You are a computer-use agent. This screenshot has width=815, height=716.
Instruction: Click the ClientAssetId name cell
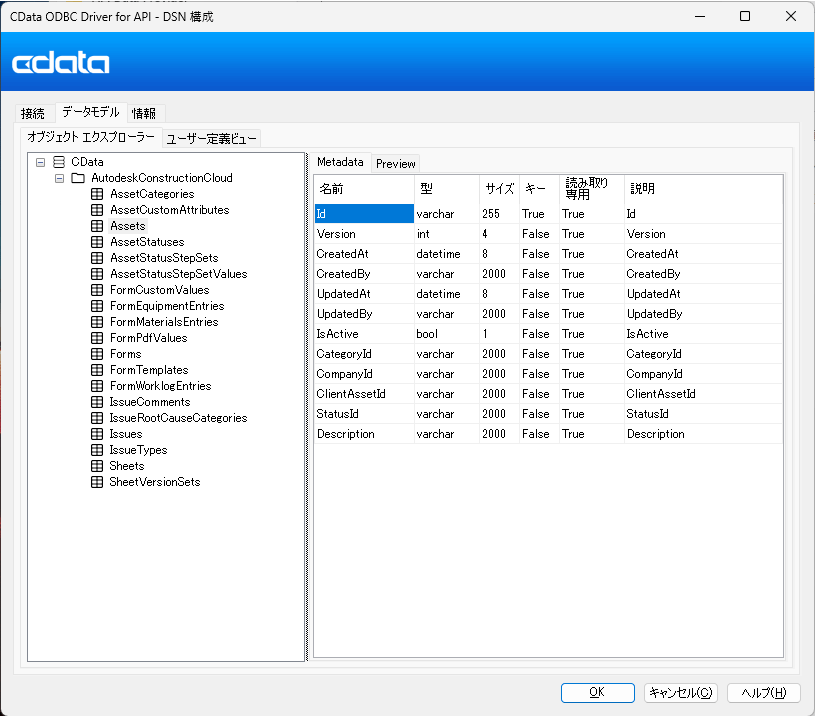[364, 394]
